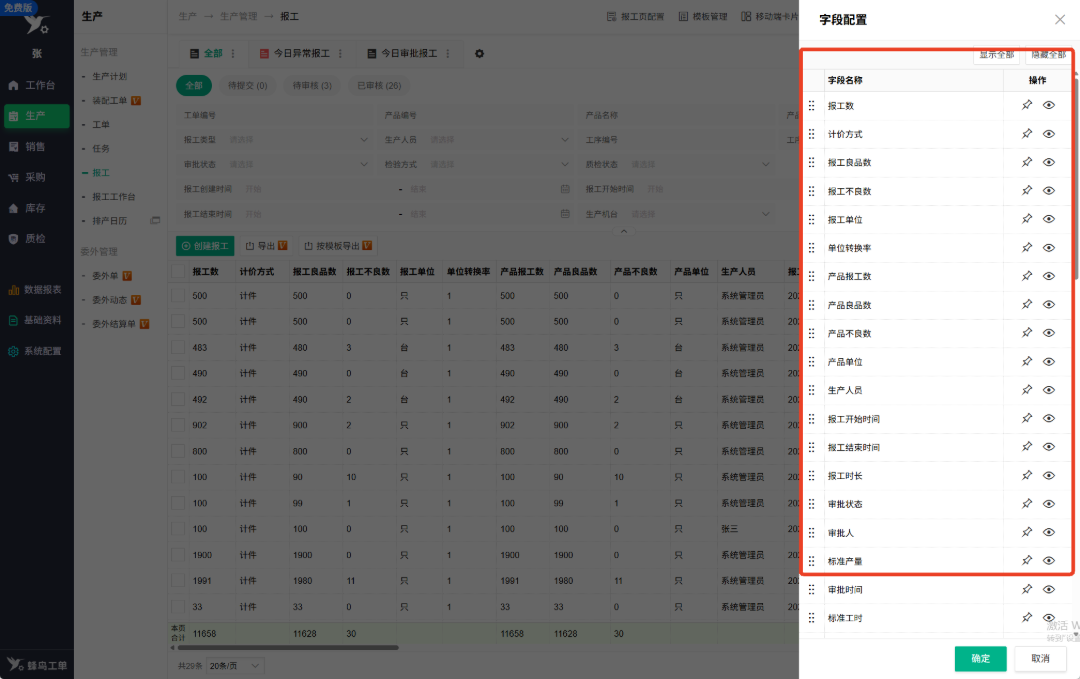This screenshot has width=1080, height=679.
Task: Click the 创建报工 button
Action: click(205, 246)
